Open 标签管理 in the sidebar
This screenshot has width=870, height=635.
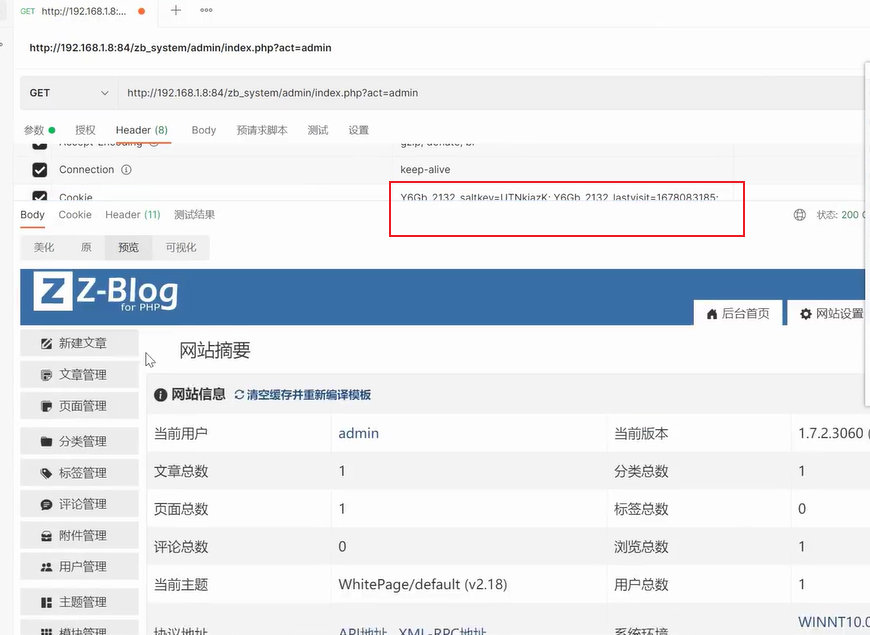pos(79,473)
